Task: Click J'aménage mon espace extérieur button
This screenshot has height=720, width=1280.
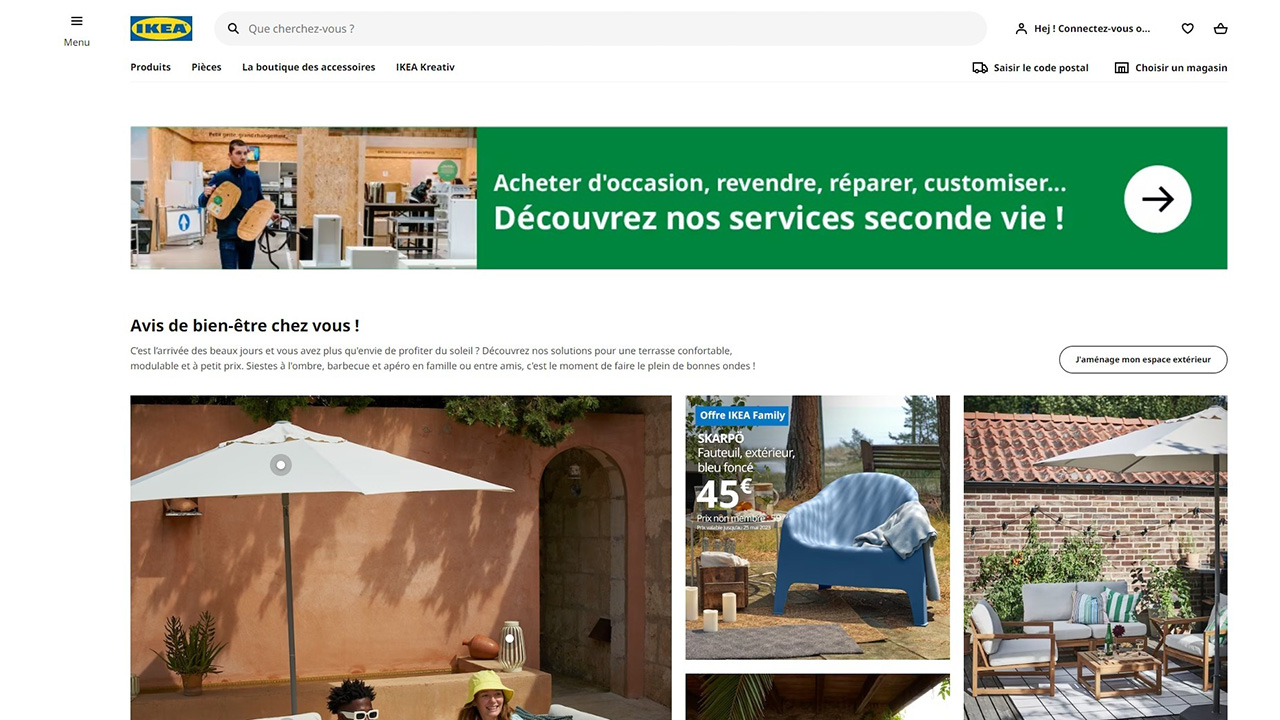Action: [x=1143, y=360]
